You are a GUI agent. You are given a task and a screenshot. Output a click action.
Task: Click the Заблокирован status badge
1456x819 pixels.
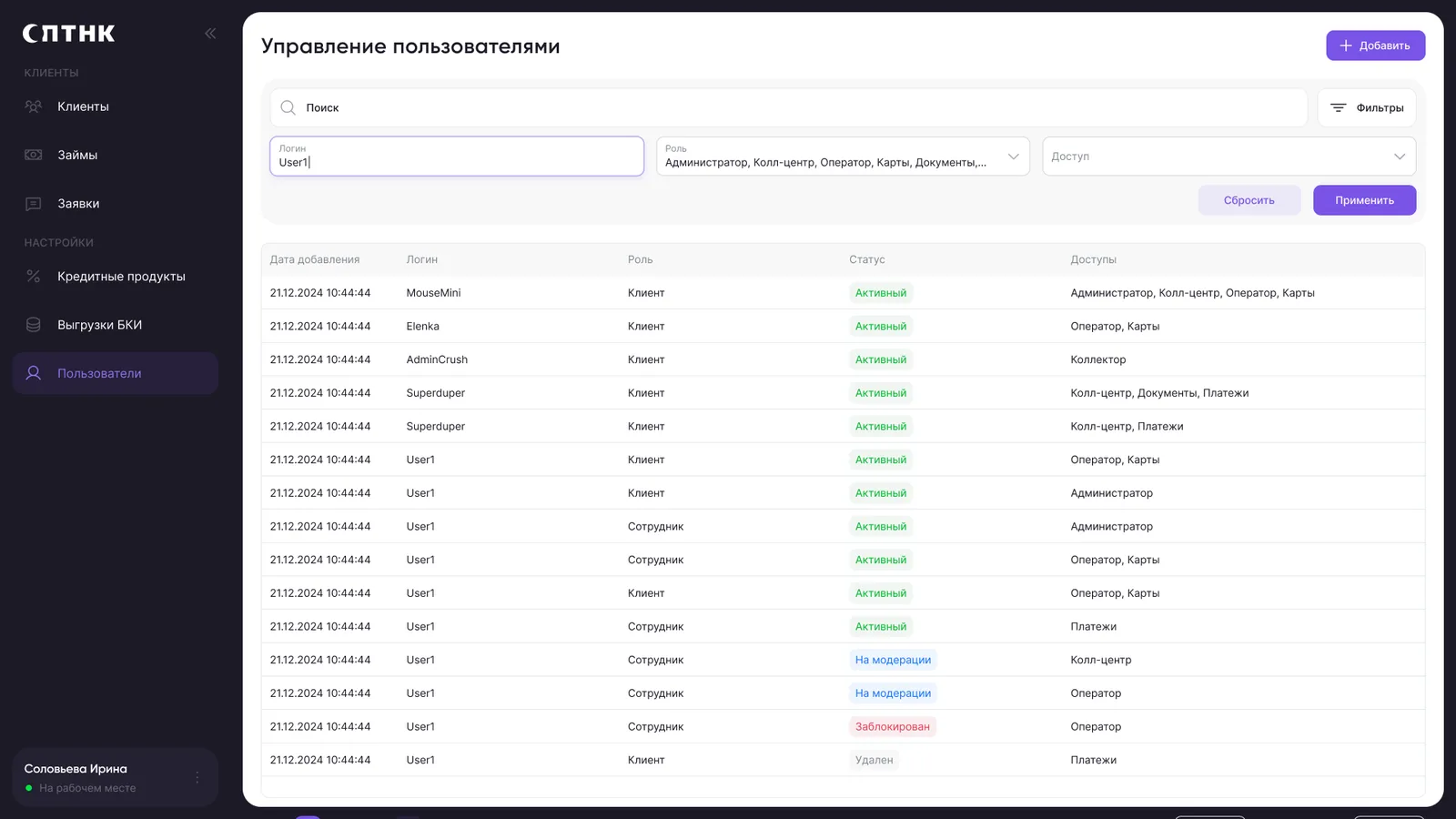click(893, 726)
